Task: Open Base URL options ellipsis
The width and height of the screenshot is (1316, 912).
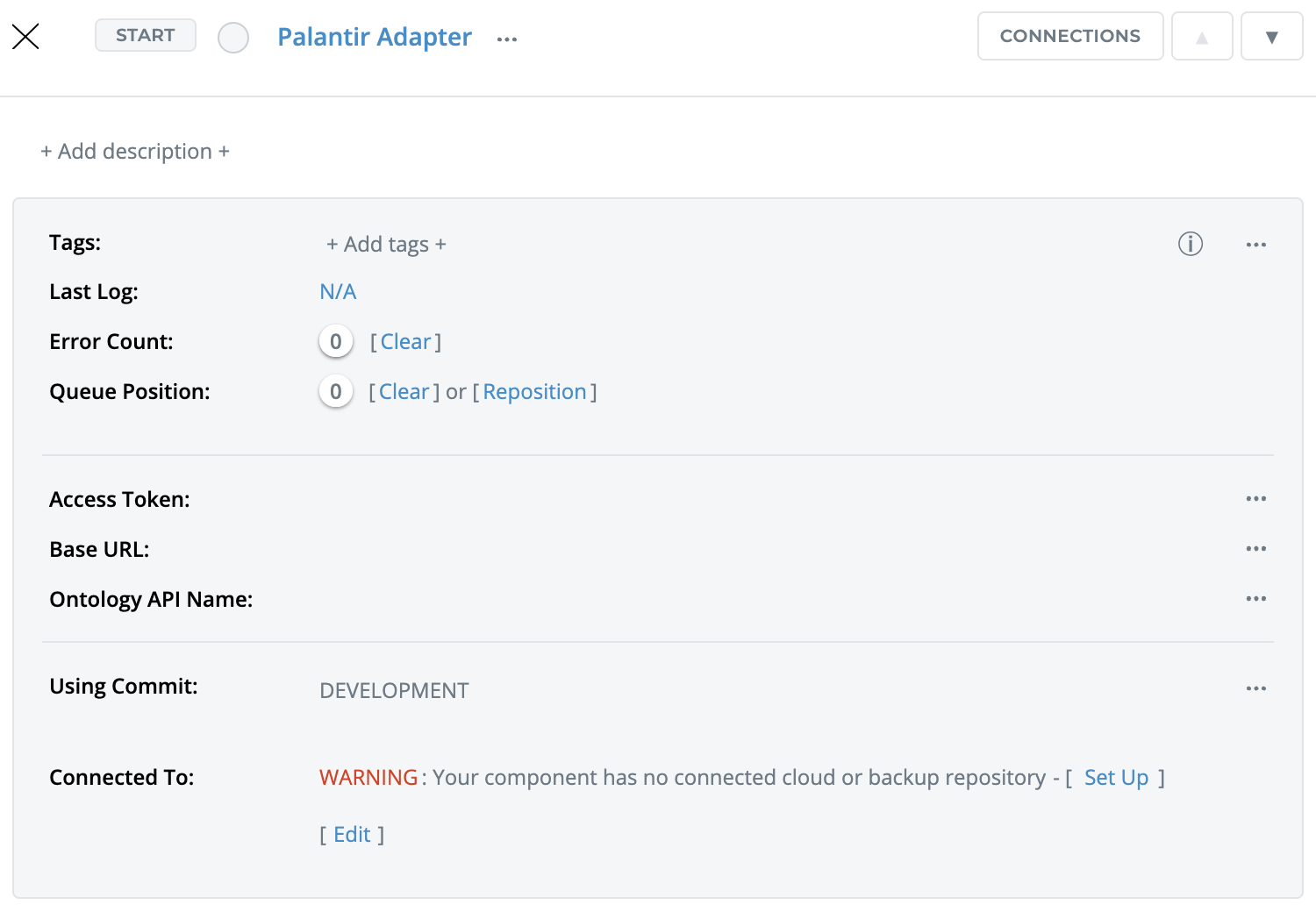Action: pos(1255,549)
